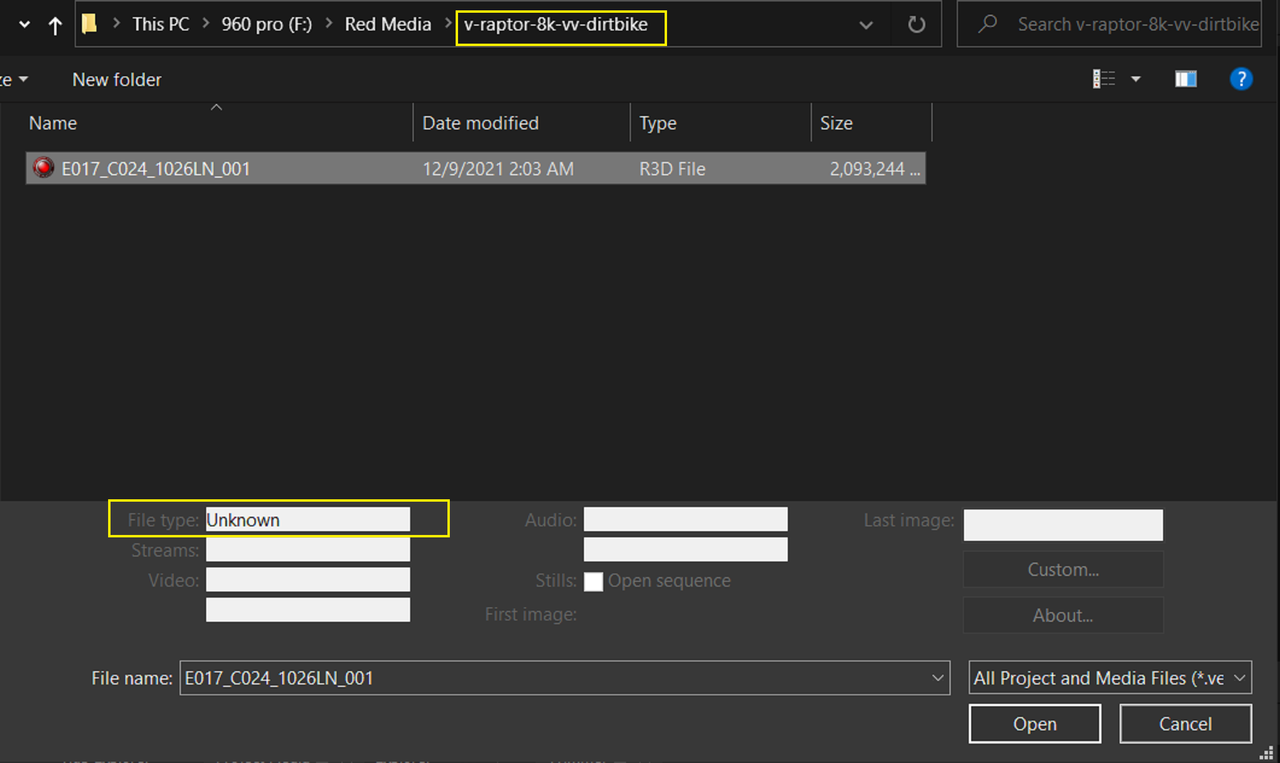Click v-raptor-8k-vv-dirtbike breadcrumb
The image size is (1280, 763).
pos(556,24)
